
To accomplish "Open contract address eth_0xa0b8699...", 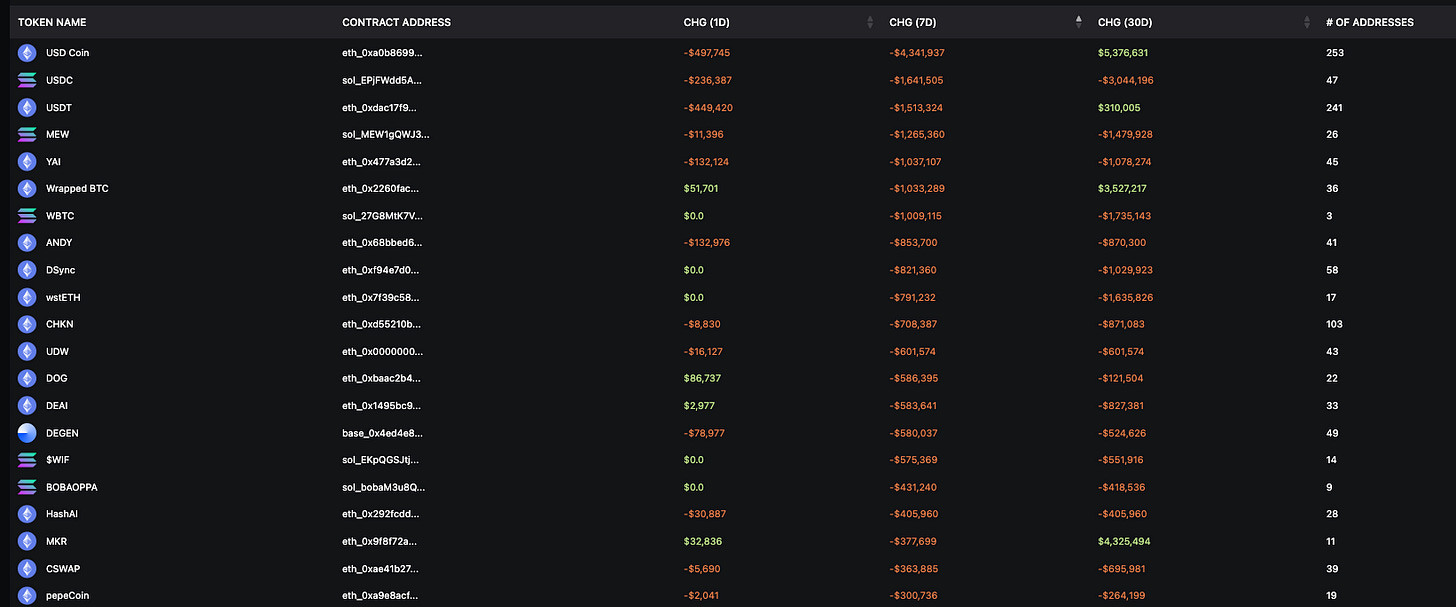I will (x=382, y=53).
